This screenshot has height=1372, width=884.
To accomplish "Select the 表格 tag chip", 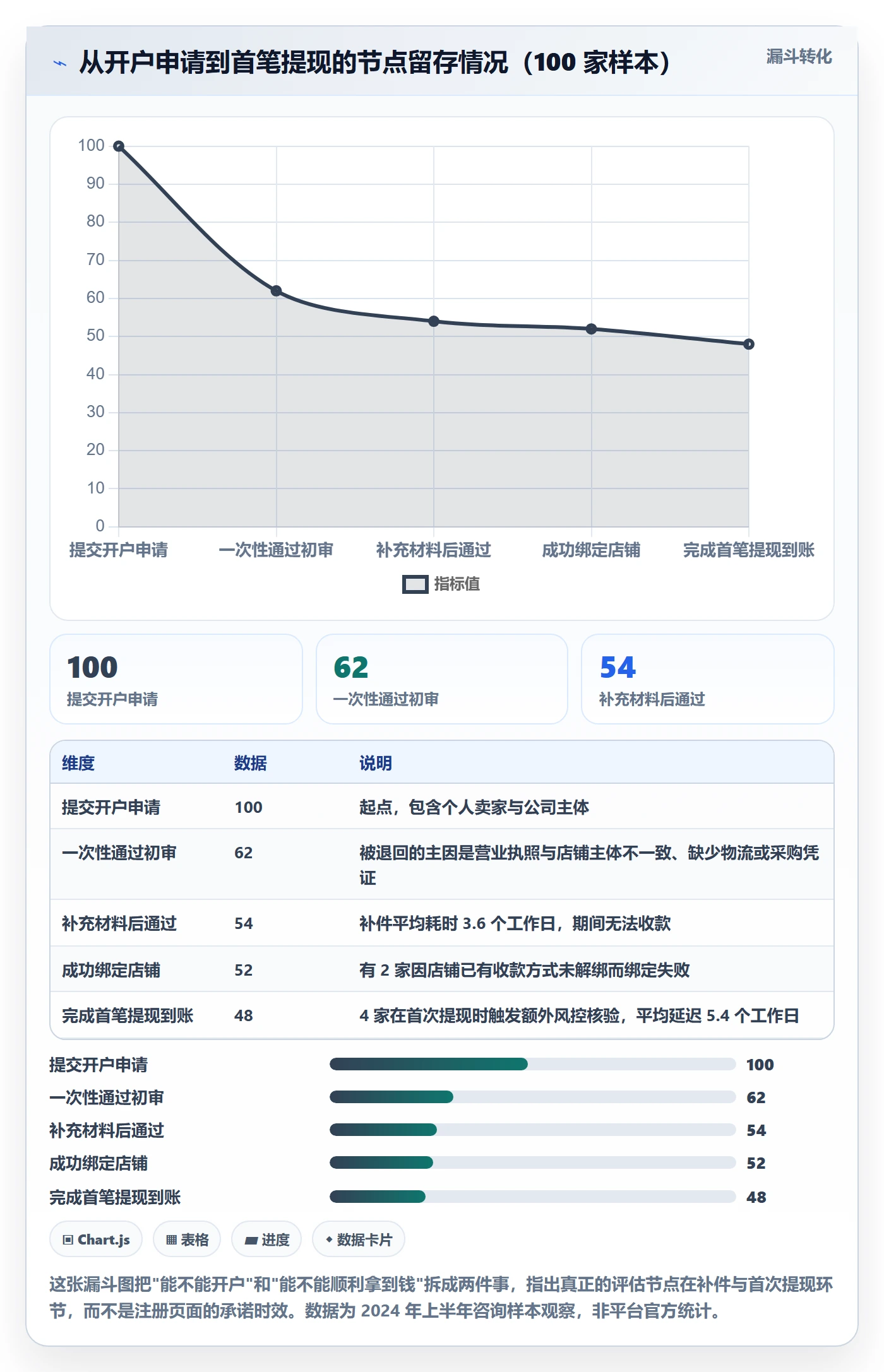I will 187,1240.
